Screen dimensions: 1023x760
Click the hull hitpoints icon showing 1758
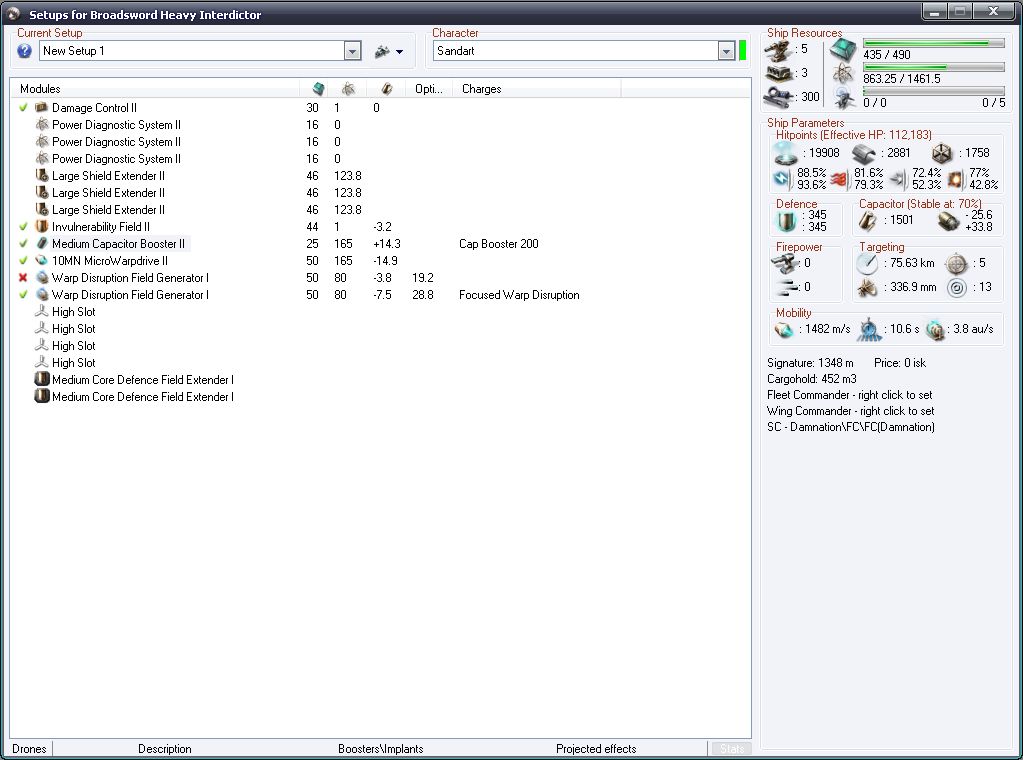point(941,154)
